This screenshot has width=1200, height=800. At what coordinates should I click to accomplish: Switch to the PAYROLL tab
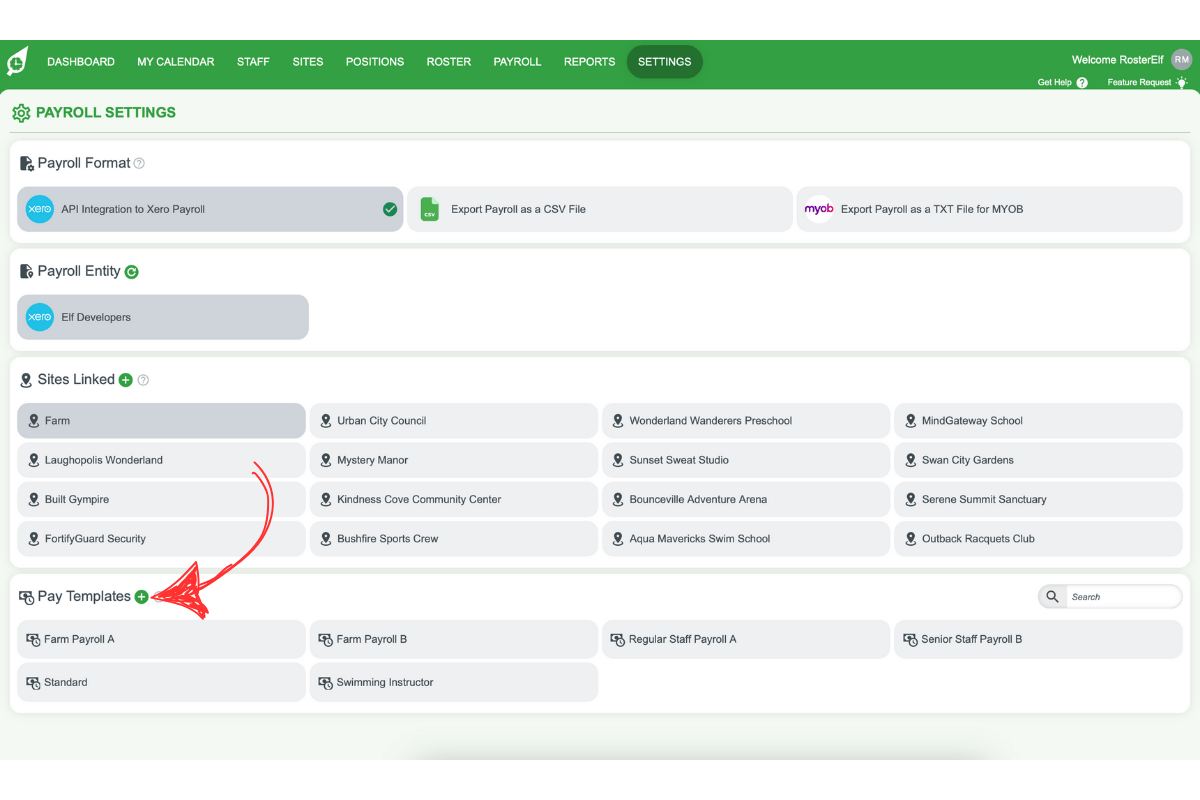click(x=517, y=61)
